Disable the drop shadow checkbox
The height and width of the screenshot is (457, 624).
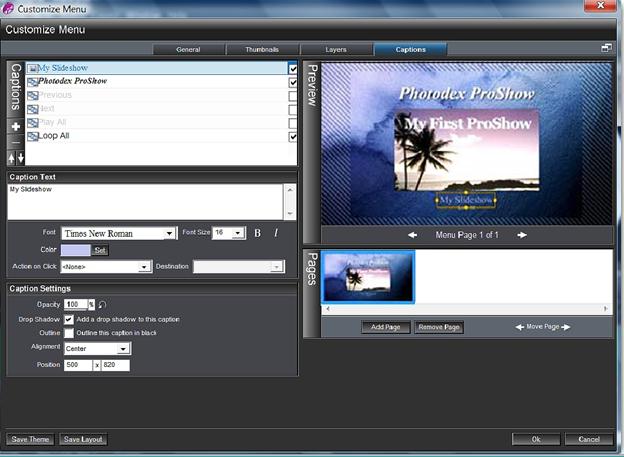pos(69,319)
